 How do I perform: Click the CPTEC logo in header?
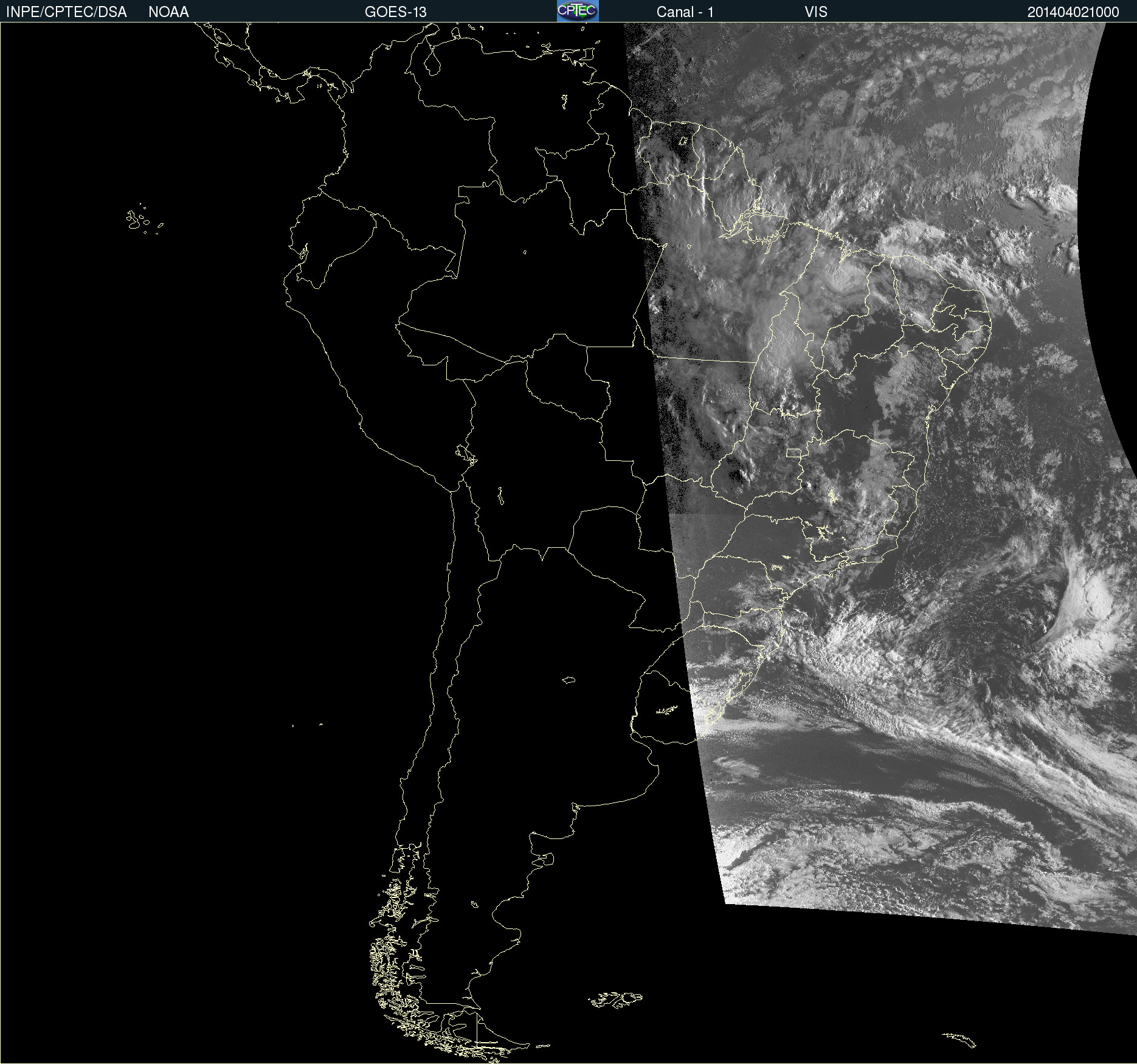pos(578,11)
